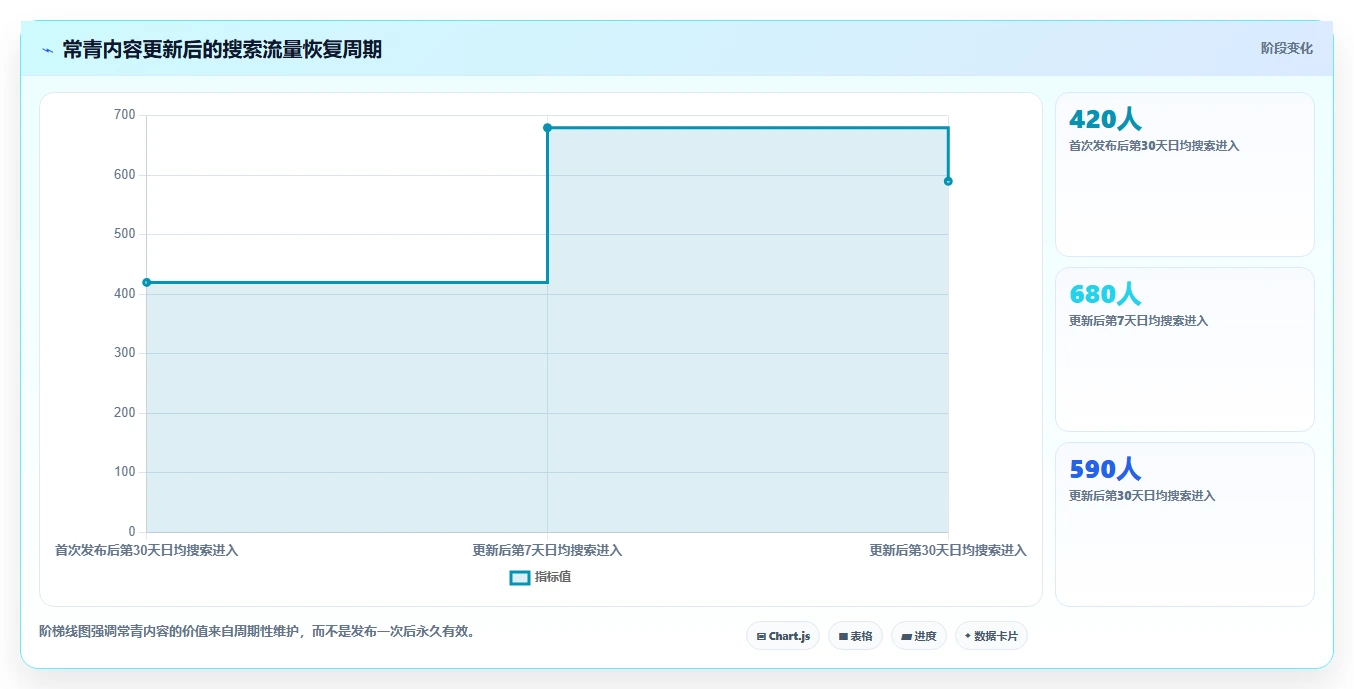Viewport: 1354px width, 689px height.
Task: Toggle the 指标值 legend item
Action: click(540, 577)
